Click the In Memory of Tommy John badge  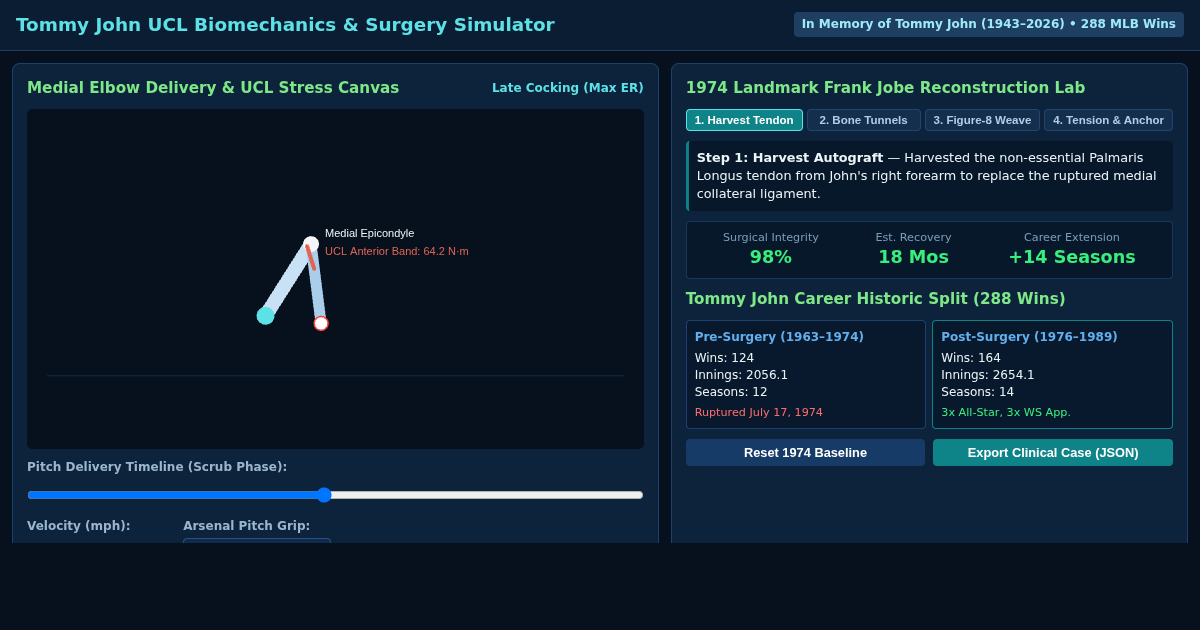pyautogui.click(x=989, y=24)
